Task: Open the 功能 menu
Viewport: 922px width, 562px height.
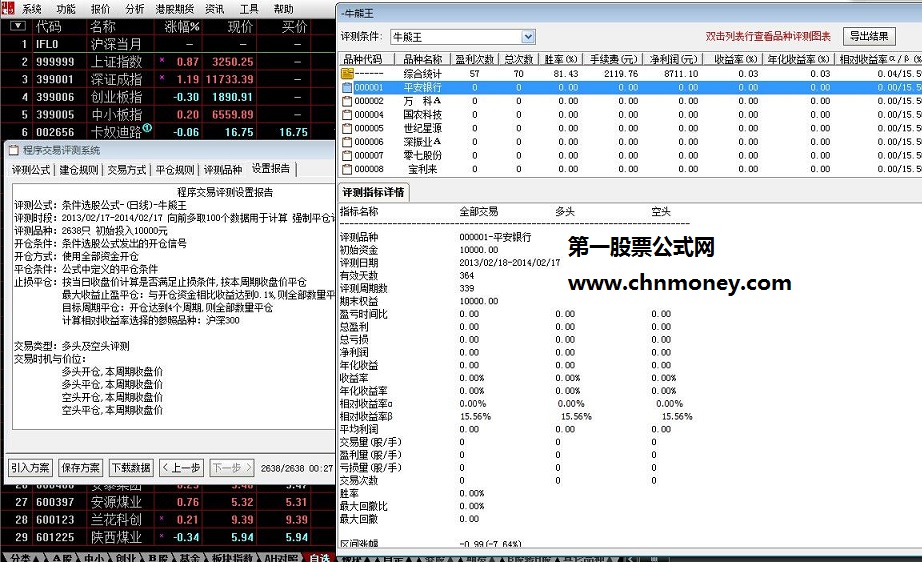Action: (x=66, y=9)
